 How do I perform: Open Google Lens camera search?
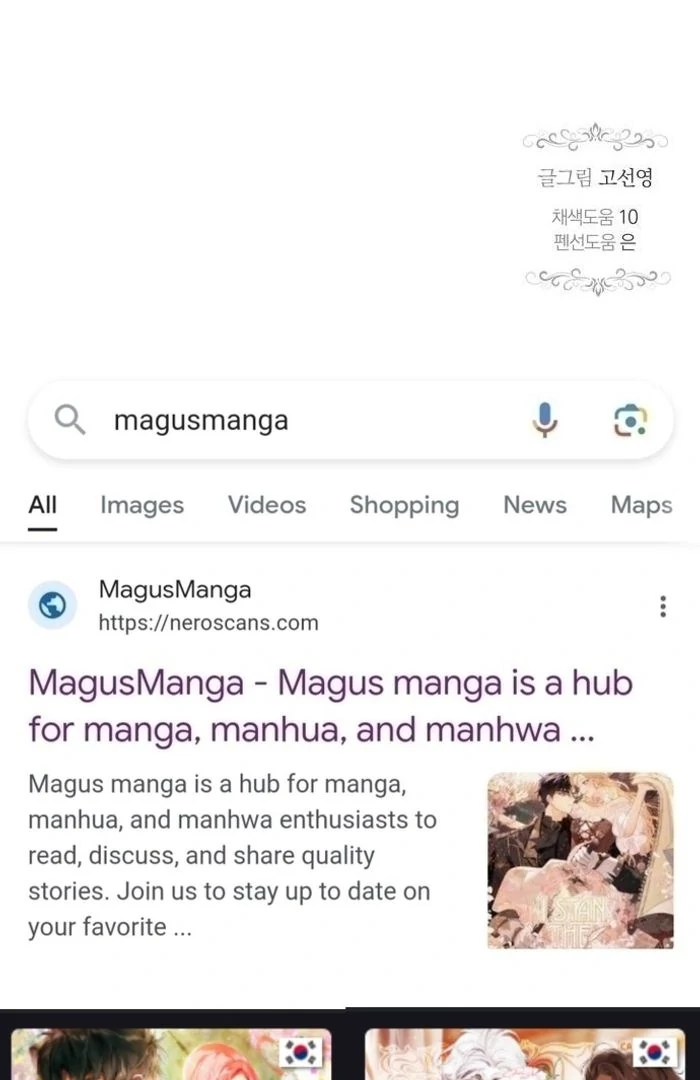(x=630, y=420)
